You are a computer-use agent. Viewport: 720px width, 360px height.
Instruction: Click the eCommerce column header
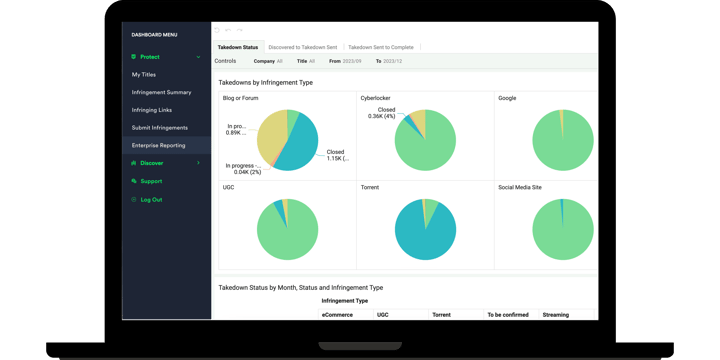pos(337,315)
